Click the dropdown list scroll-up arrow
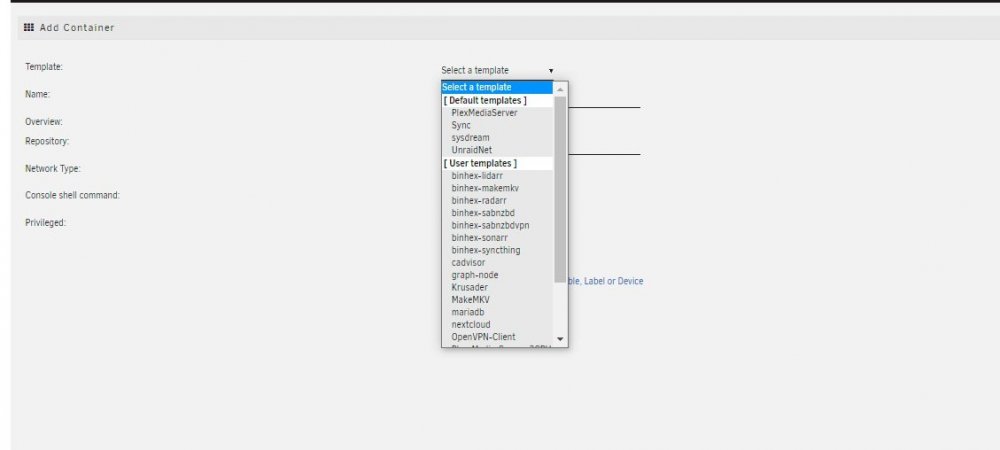The width and height of the screenshot is (1000, 450). pos(561,89)
